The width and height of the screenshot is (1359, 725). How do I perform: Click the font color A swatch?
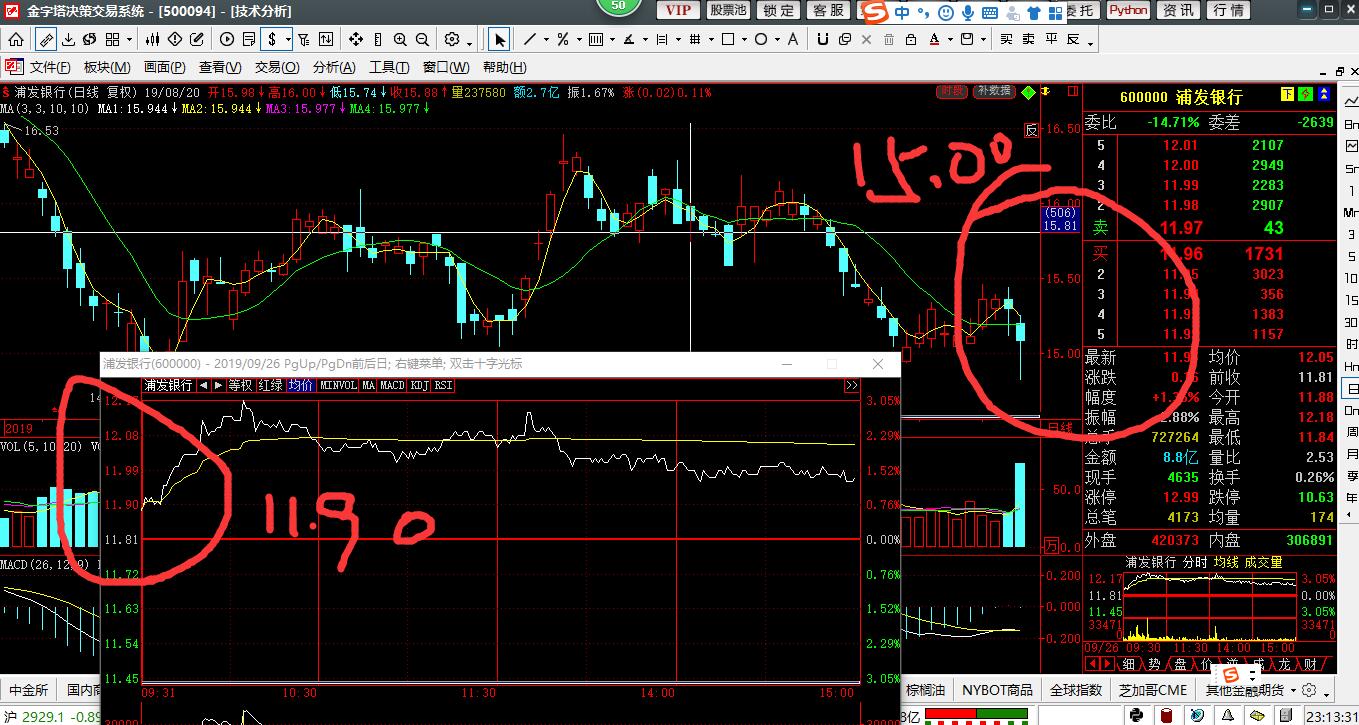point(935,39)
